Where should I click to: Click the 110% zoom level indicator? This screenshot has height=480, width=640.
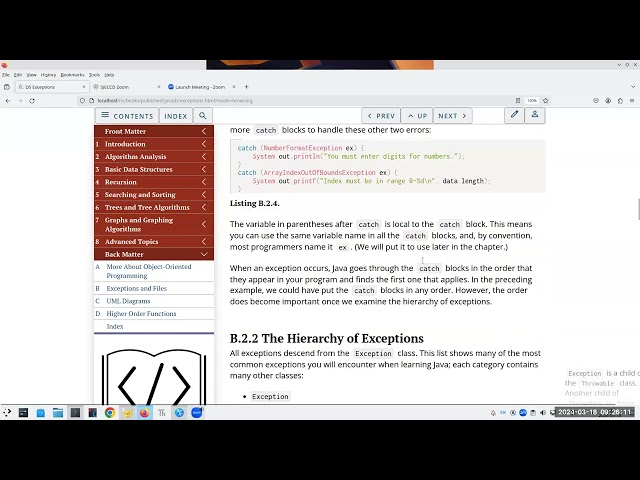click(x=531, y=100)
